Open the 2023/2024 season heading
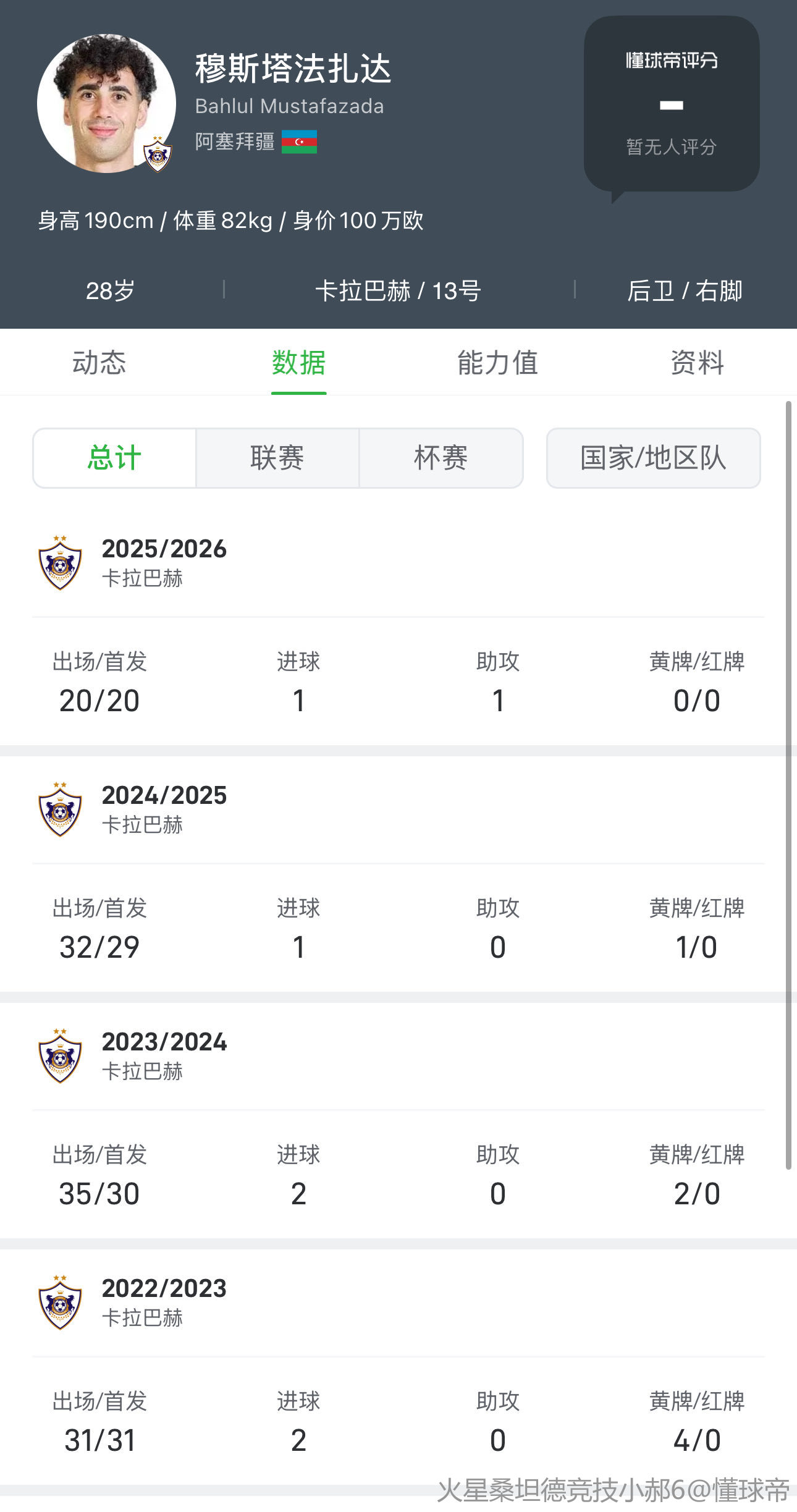This screenshot has width=797, height=1512. tap(164, 1042)
